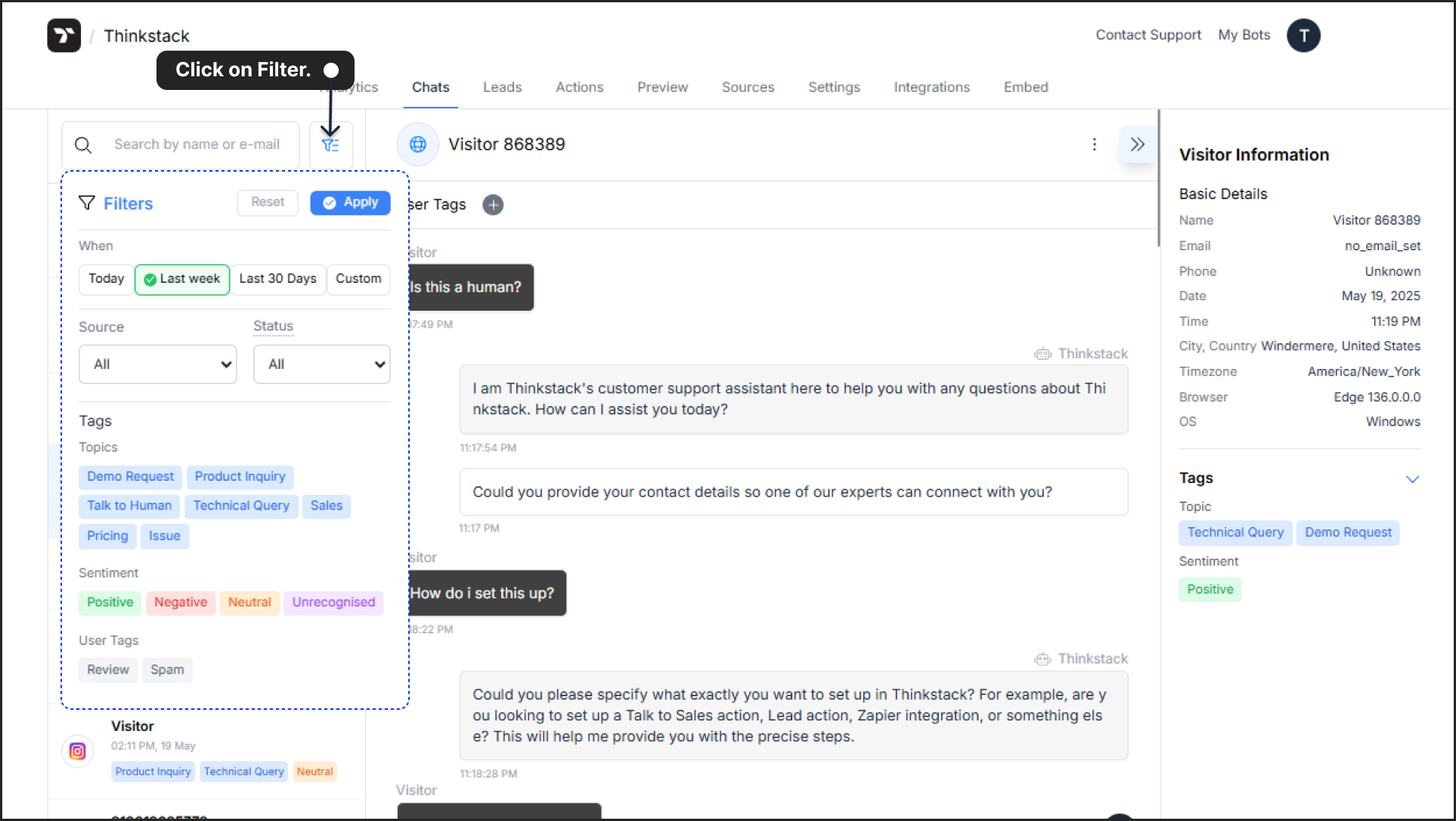Viewport: 1456px width, 821px height.
Task: Click Visitor 868389 chat title
Action: [x=507, y=144]
